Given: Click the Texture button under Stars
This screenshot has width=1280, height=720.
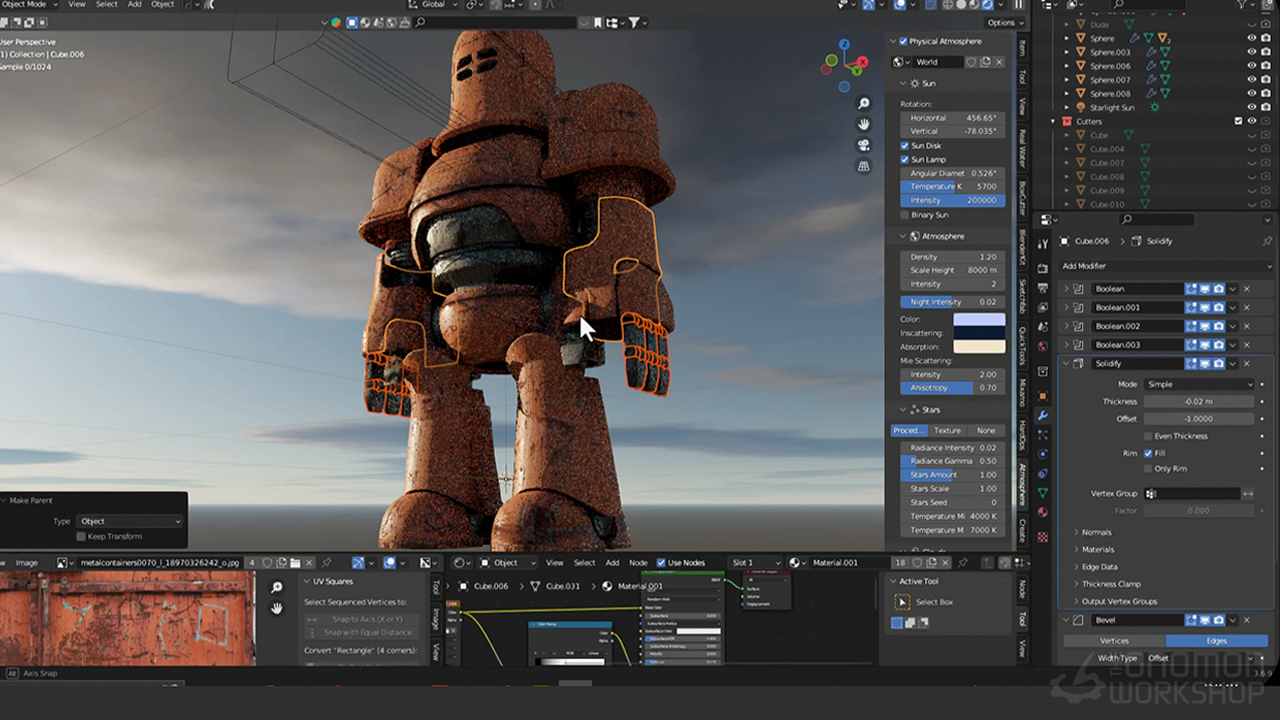Looking at the screenshot, I should pyautogui.click(x=947, y=431).
